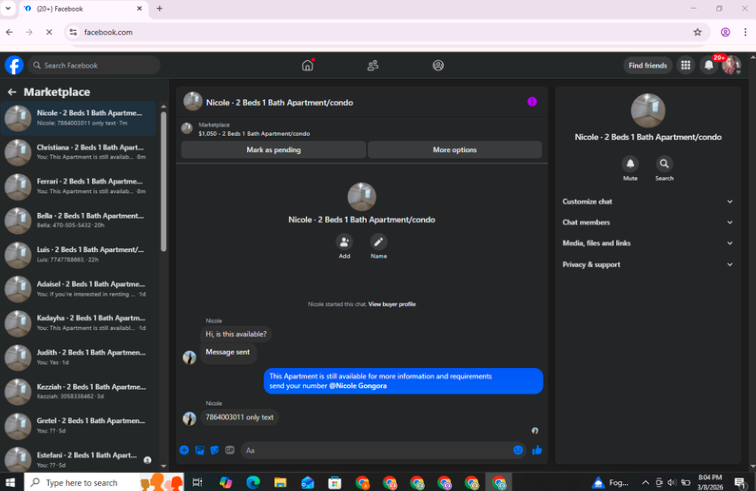The height and width of the screenshot is (491, 756).
Task: Open the listing thumbnail in right panel
Action: (648, 110)
